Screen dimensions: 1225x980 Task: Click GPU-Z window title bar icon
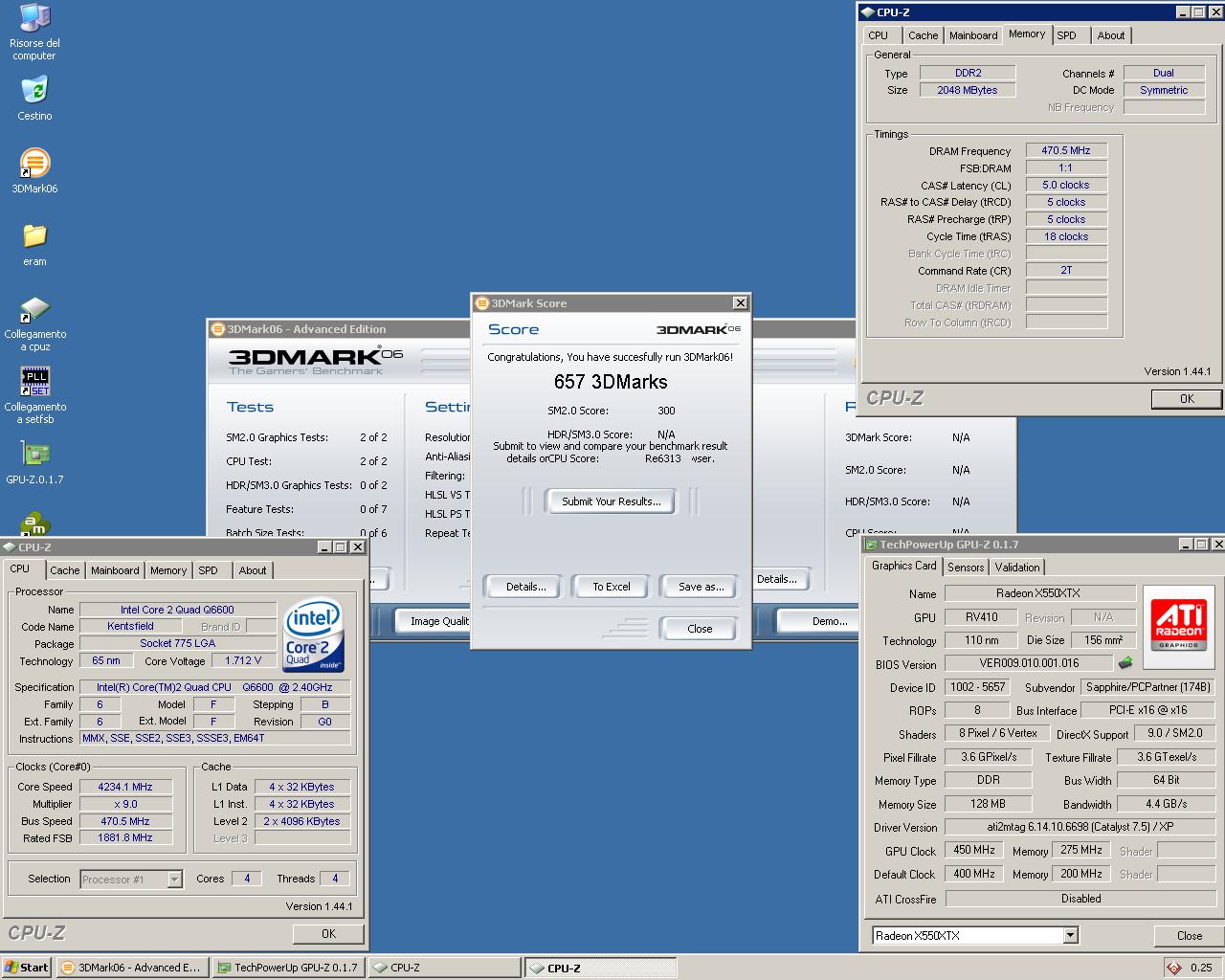(x=871, y=545)
